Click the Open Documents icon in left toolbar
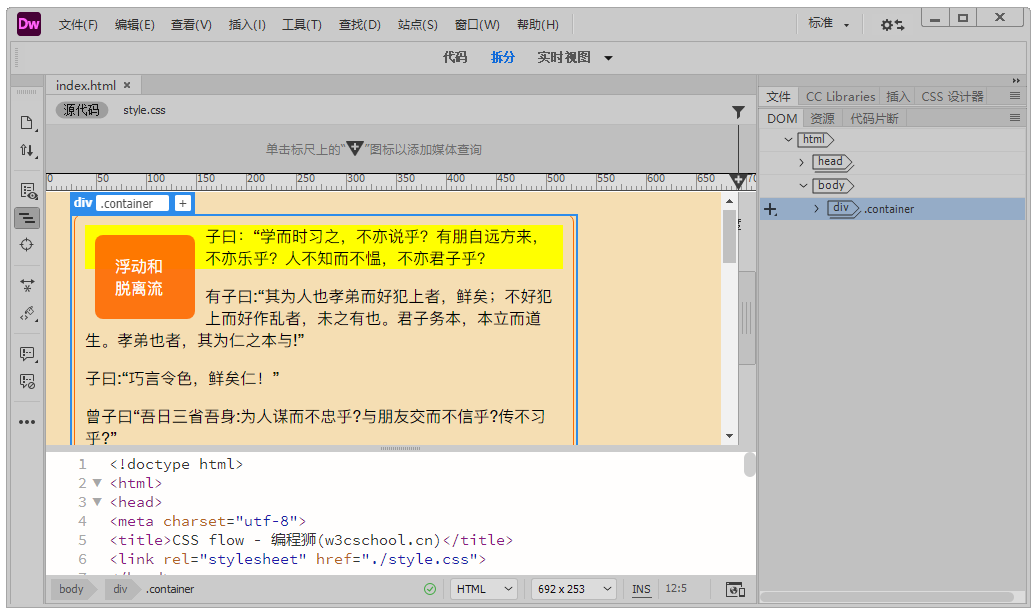This screenshot has width=1036, height=614. [x=27, y=123]
